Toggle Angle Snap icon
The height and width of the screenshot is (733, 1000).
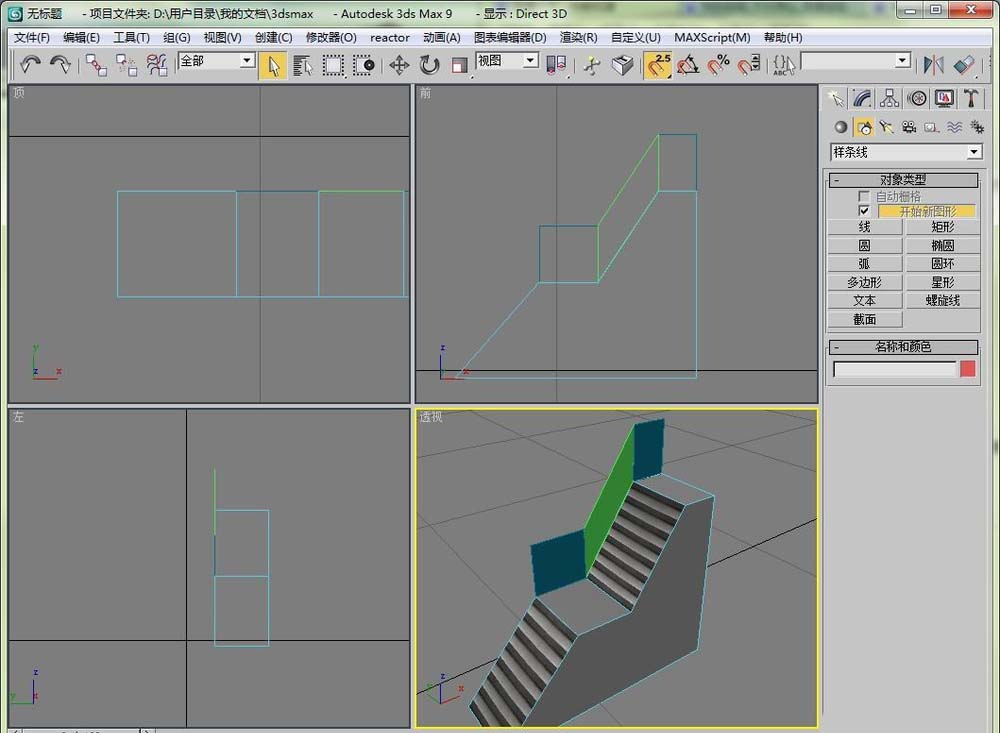[688, 65]
